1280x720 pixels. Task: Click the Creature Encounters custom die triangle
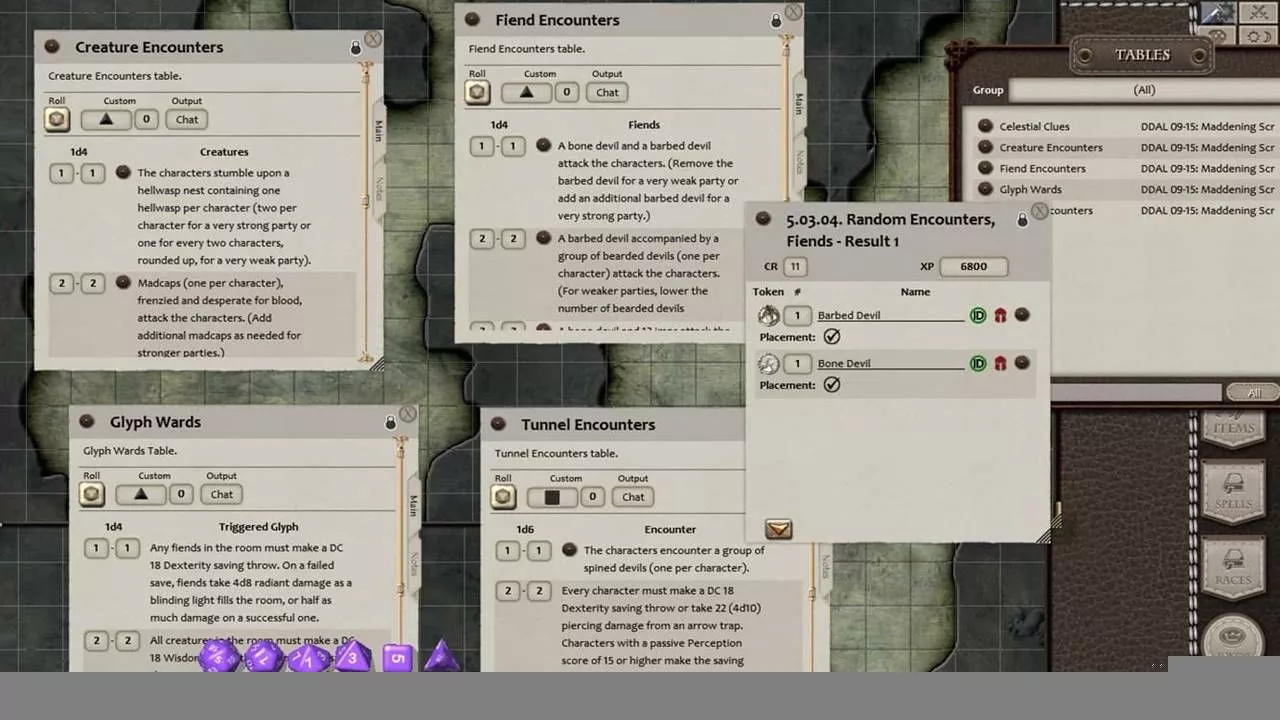tap(105, 119)
